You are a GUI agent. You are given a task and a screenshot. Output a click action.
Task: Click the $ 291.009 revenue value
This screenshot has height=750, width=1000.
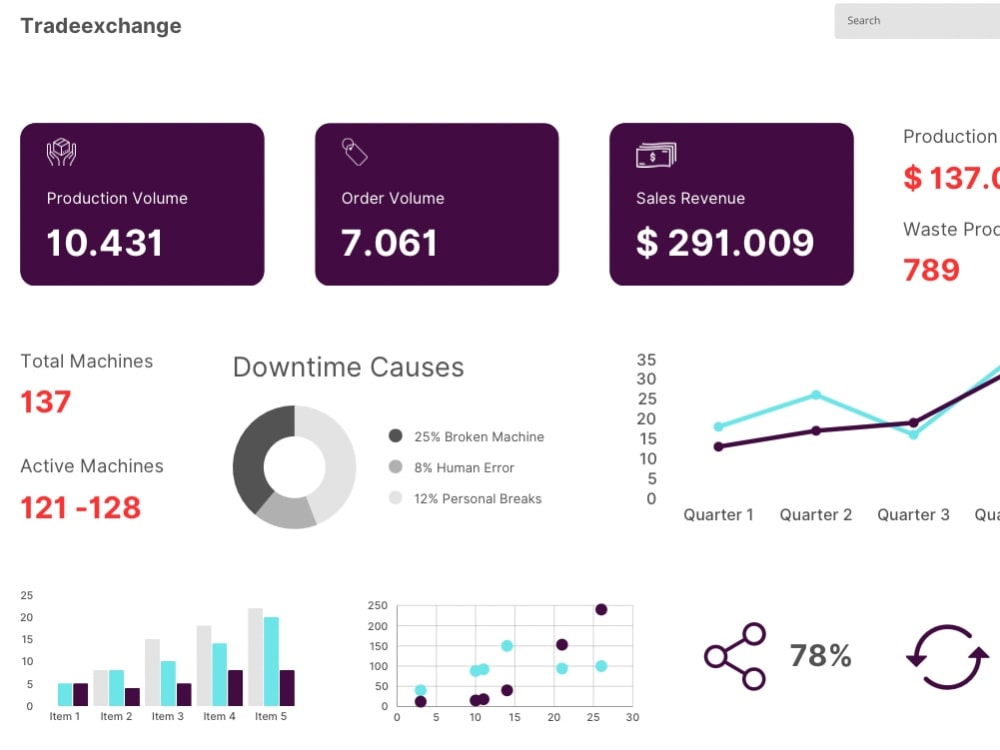click(x=725, y=243)
